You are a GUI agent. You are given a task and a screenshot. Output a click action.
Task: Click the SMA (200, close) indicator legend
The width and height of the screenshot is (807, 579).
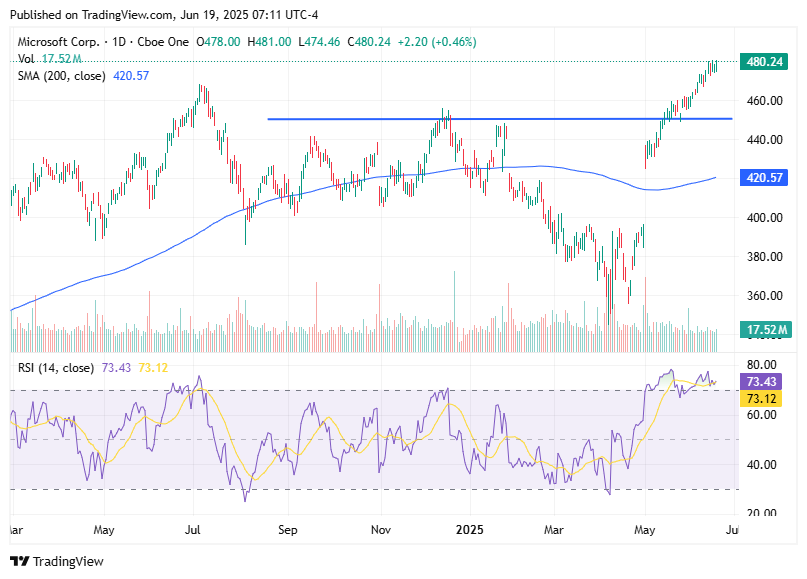(61, 76)
